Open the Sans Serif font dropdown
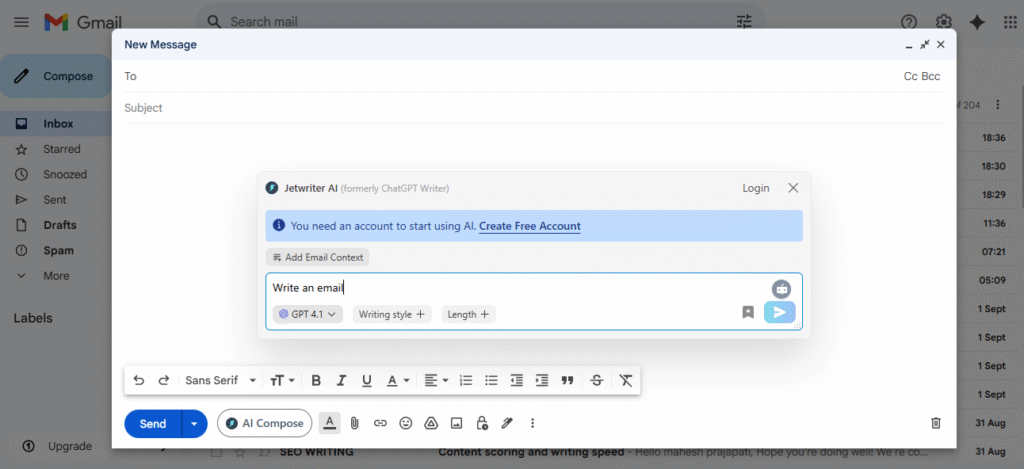The image size is (1024, 469). click(x=221, y=380)
